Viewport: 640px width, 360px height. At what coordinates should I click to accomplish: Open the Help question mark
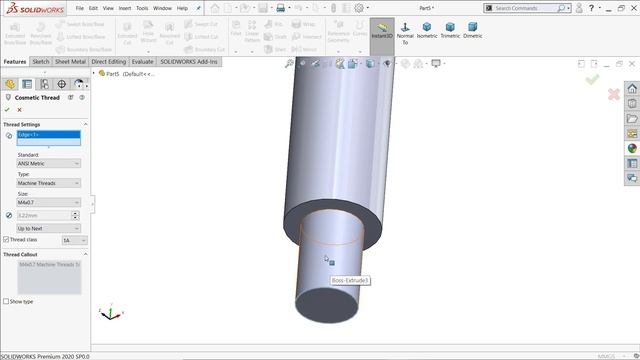[x=591, y=8]
